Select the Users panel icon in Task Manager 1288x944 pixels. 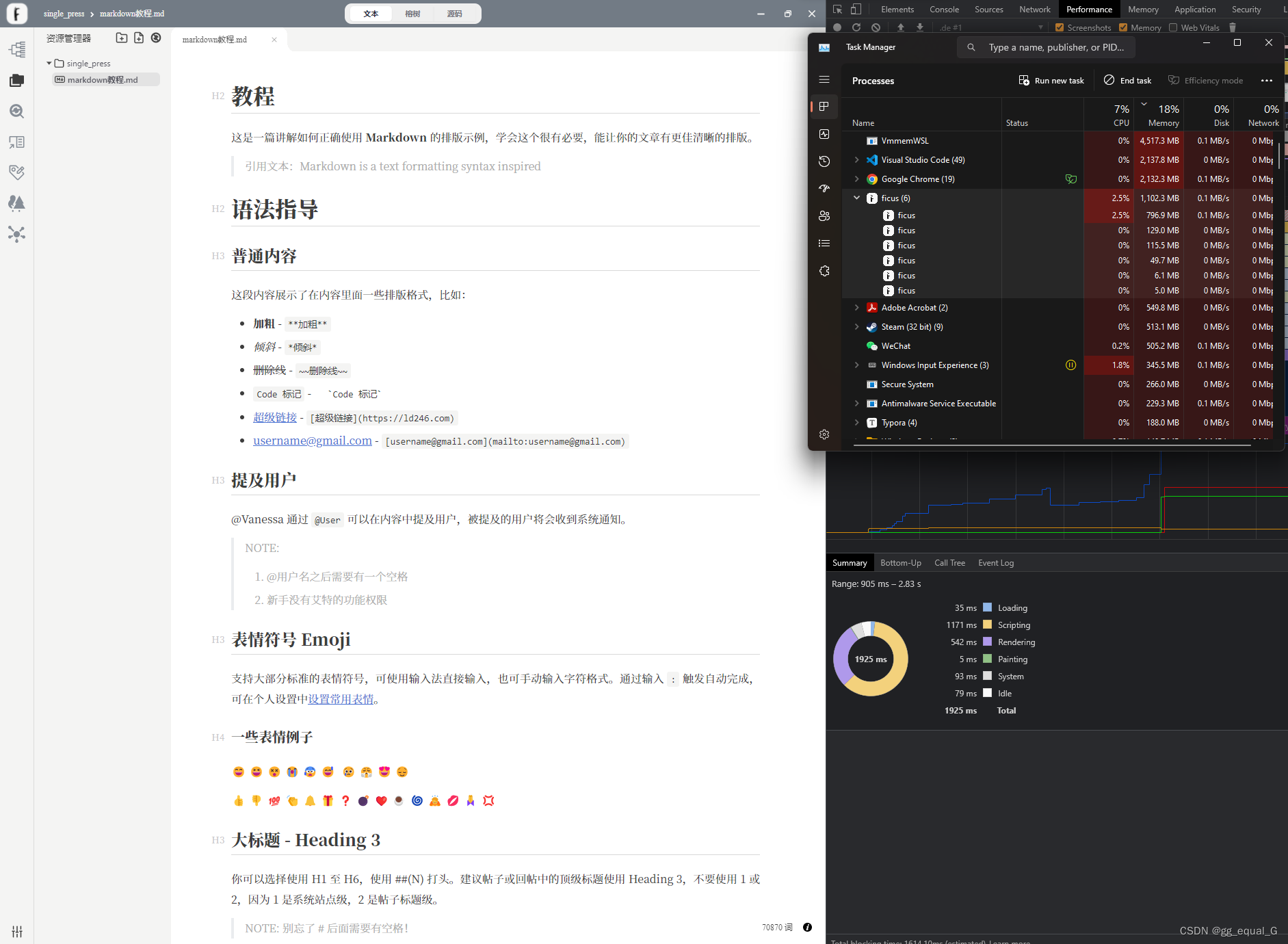coord(825,215)
